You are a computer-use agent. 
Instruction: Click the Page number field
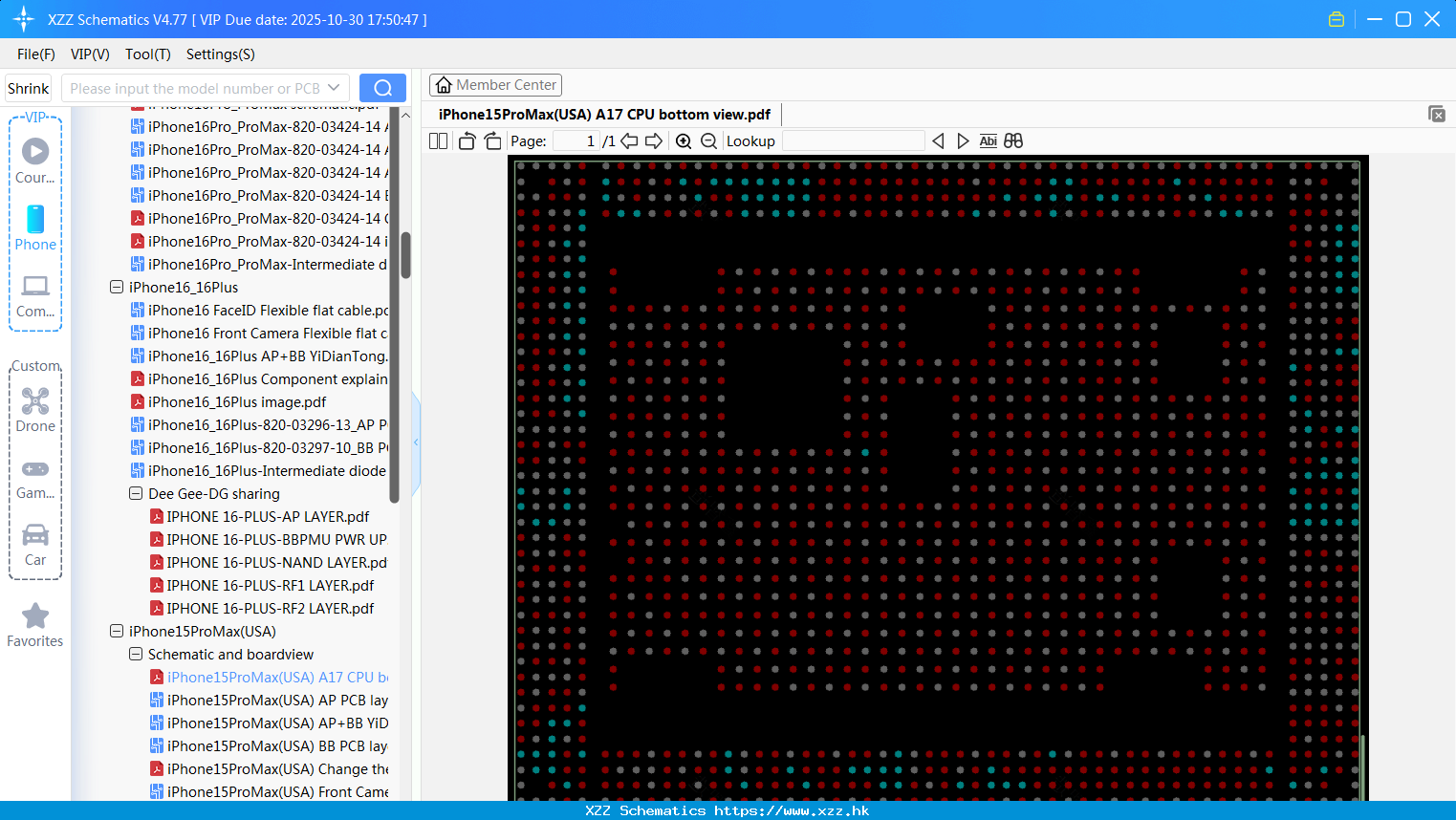pyautogui.click(x=576, y=140)
